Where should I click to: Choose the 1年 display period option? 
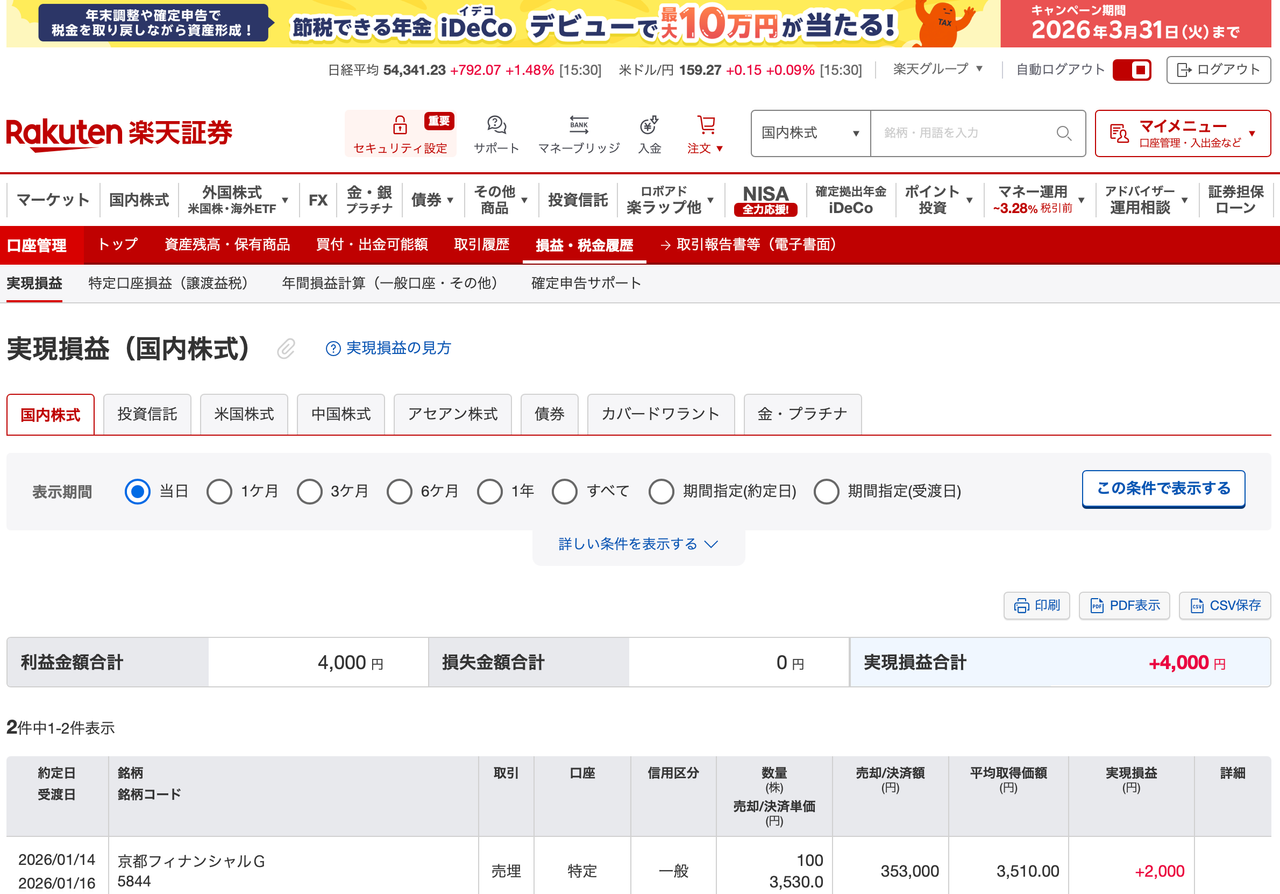(490, 491)
